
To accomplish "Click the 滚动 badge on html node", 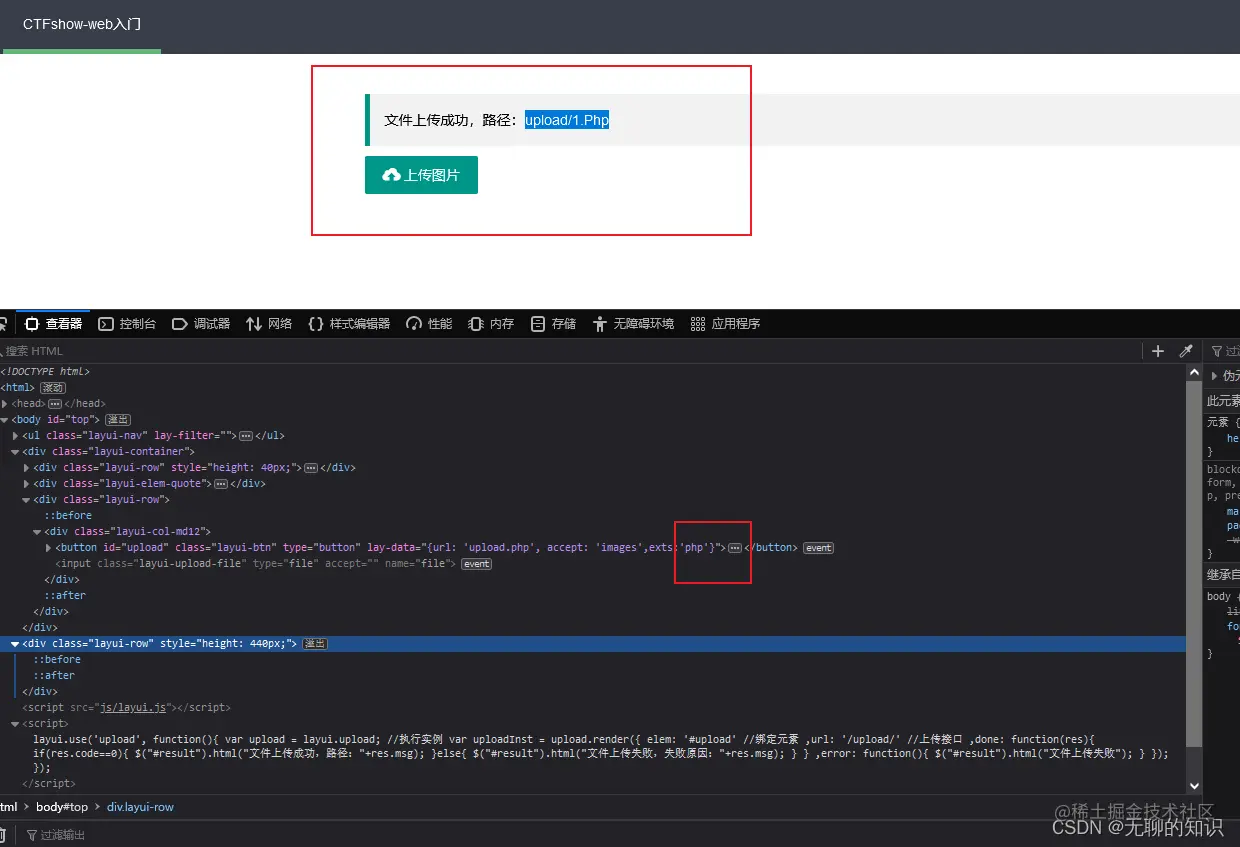I will click(53, 388).
